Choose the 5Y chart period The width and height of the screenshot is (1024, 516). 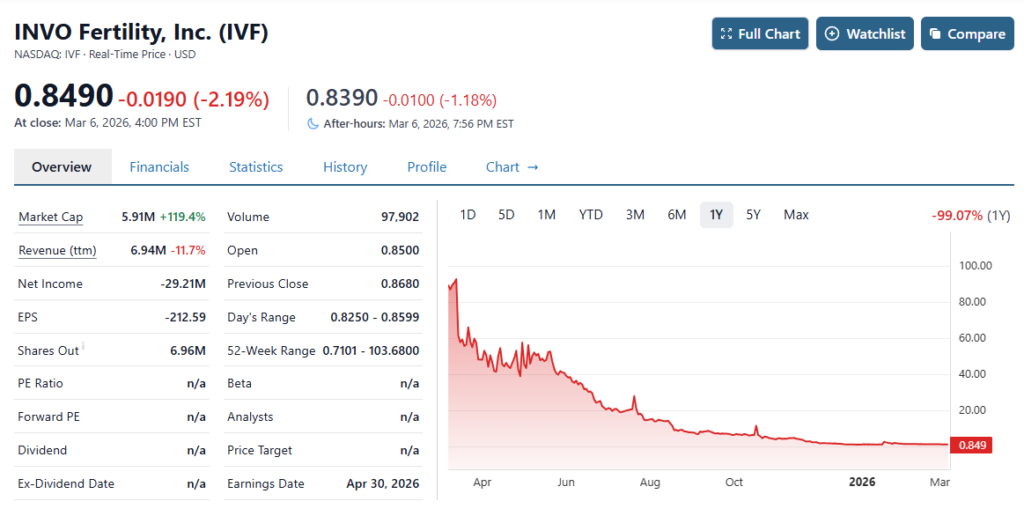click(x=754, y=215)
